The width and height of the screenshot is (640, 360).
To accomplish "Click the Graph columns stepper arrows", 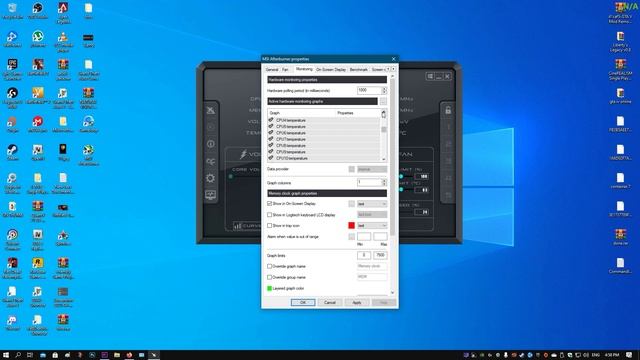I will tap(384, 183).
